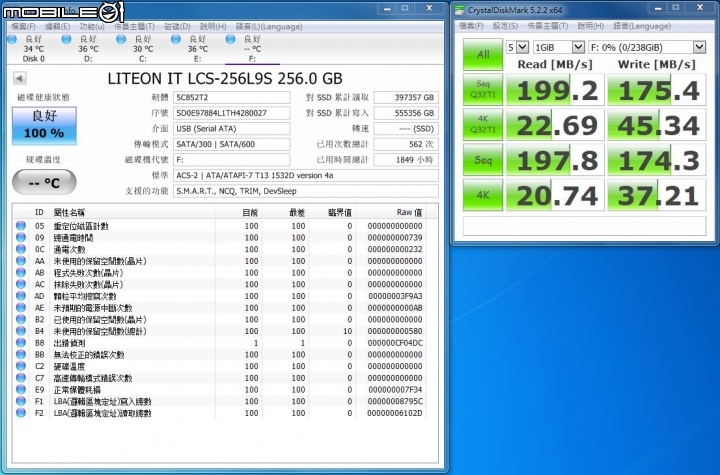Image resolution: width=720 pixels, height=475 pixels.
Task: Select drive C: status orb
Action: click(121, 40)
